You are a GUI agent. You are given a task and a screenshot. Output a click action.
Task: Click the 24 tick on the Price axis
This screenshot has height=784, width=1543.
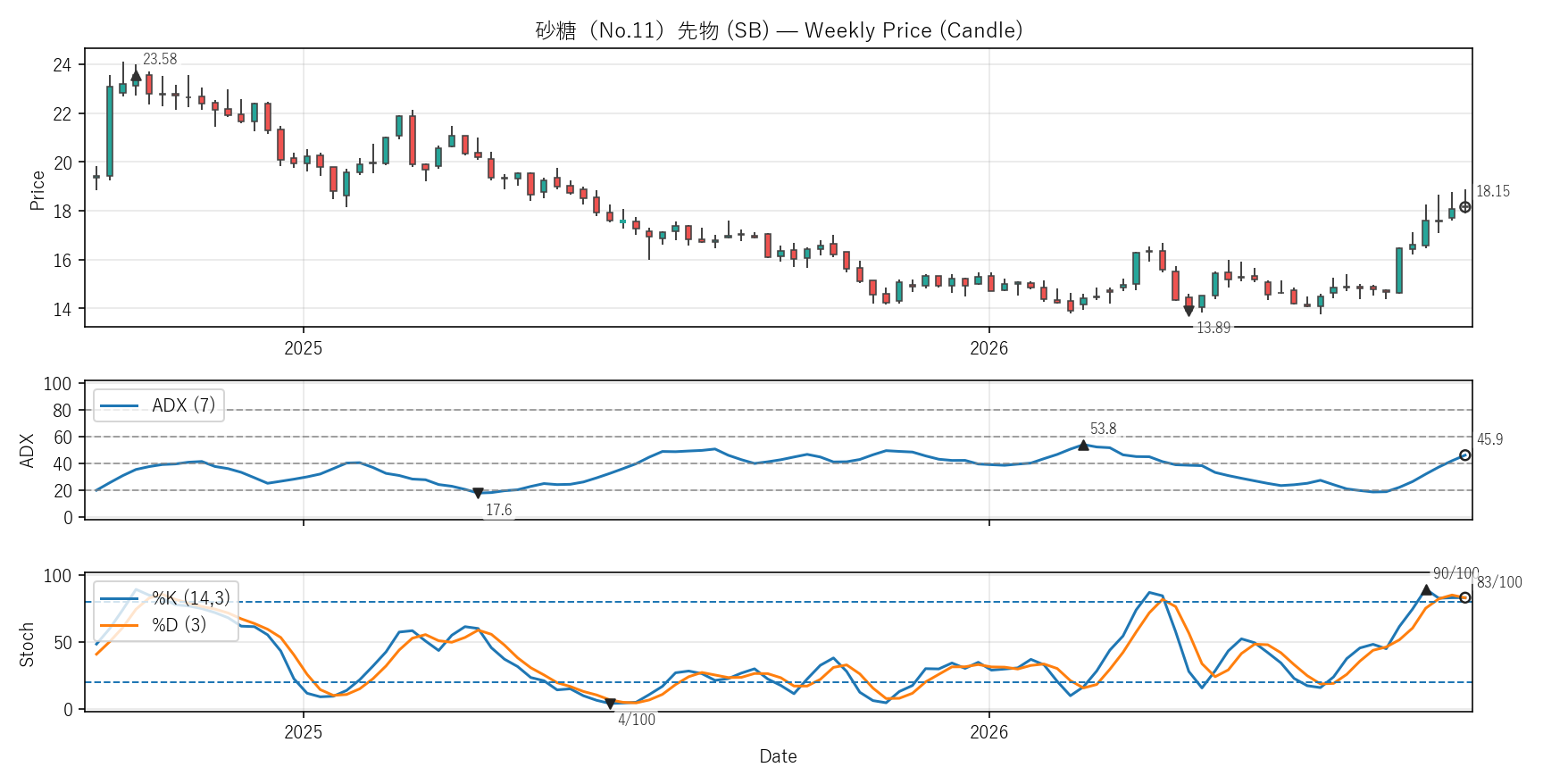tap(62, 65)
